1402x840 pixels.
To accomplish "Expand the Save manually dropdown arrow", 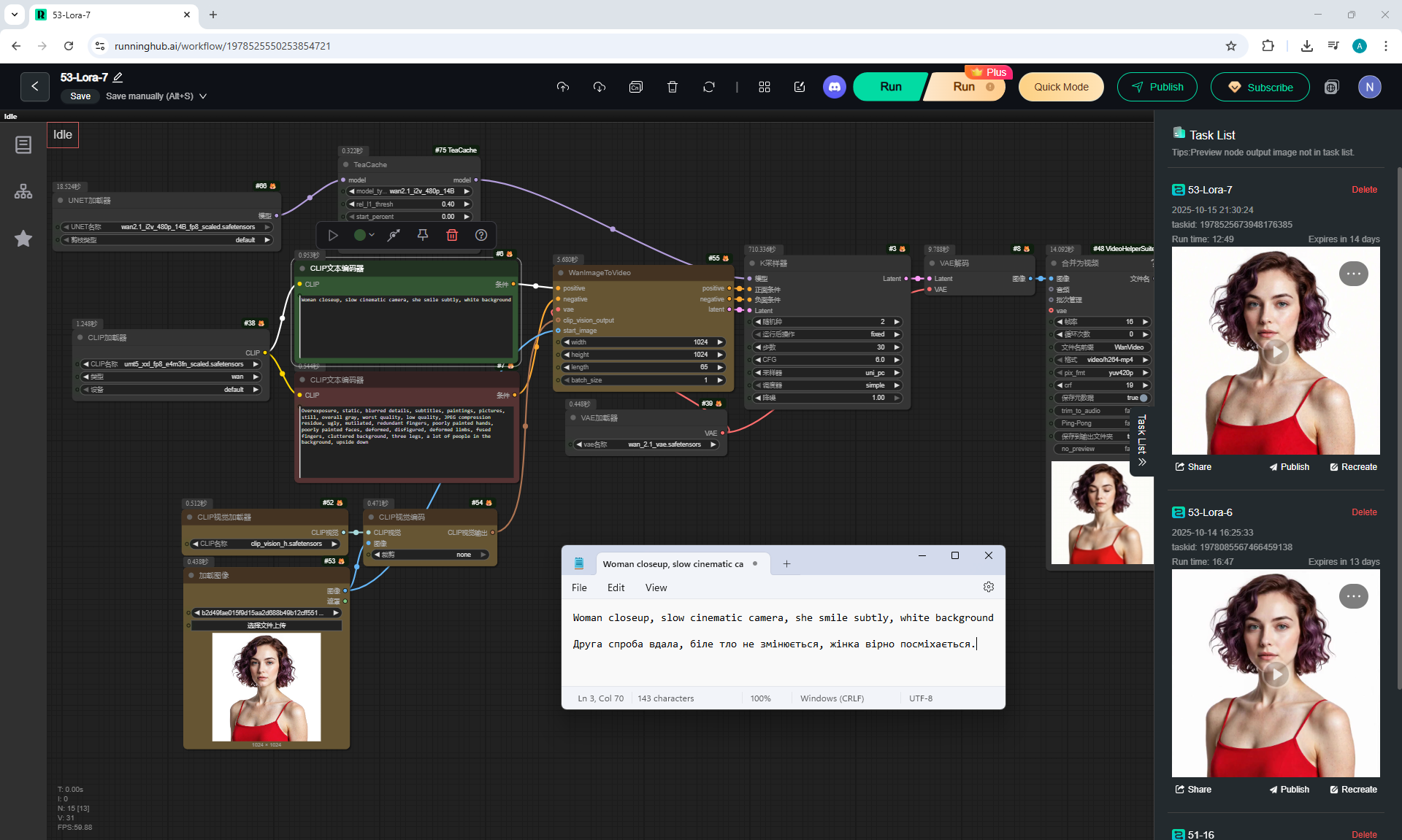I will pyautogui.click(x=203, y=96).
